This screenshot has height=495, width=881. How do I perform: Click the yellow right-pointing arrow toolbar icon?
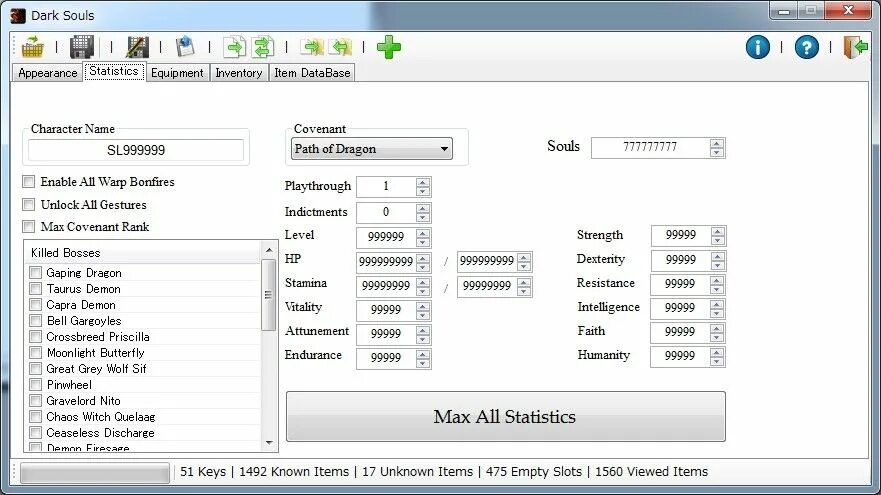pos(312,47)
